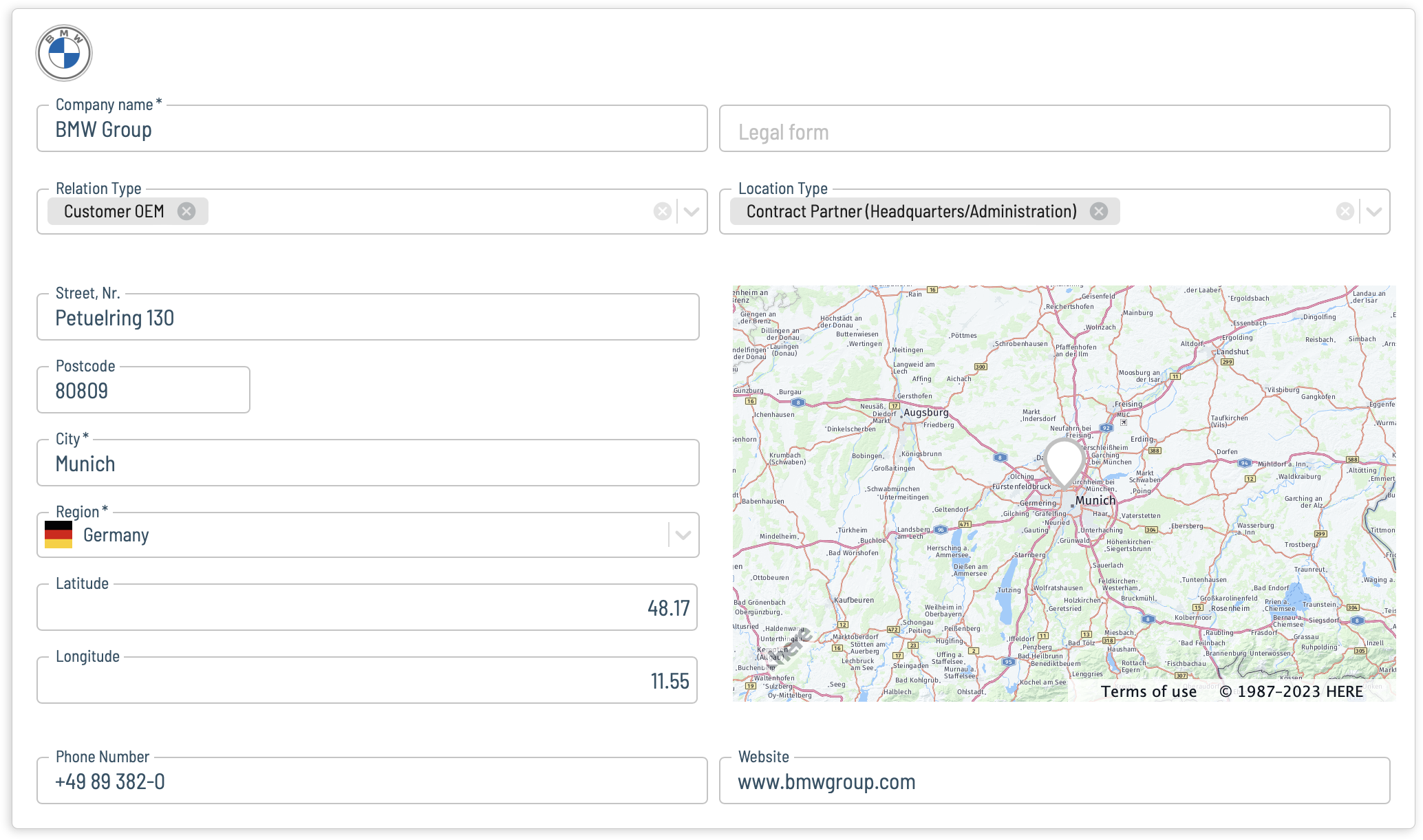Clear all Location Type selections
Screen dimensions: 1423x840
(1345, 211)
